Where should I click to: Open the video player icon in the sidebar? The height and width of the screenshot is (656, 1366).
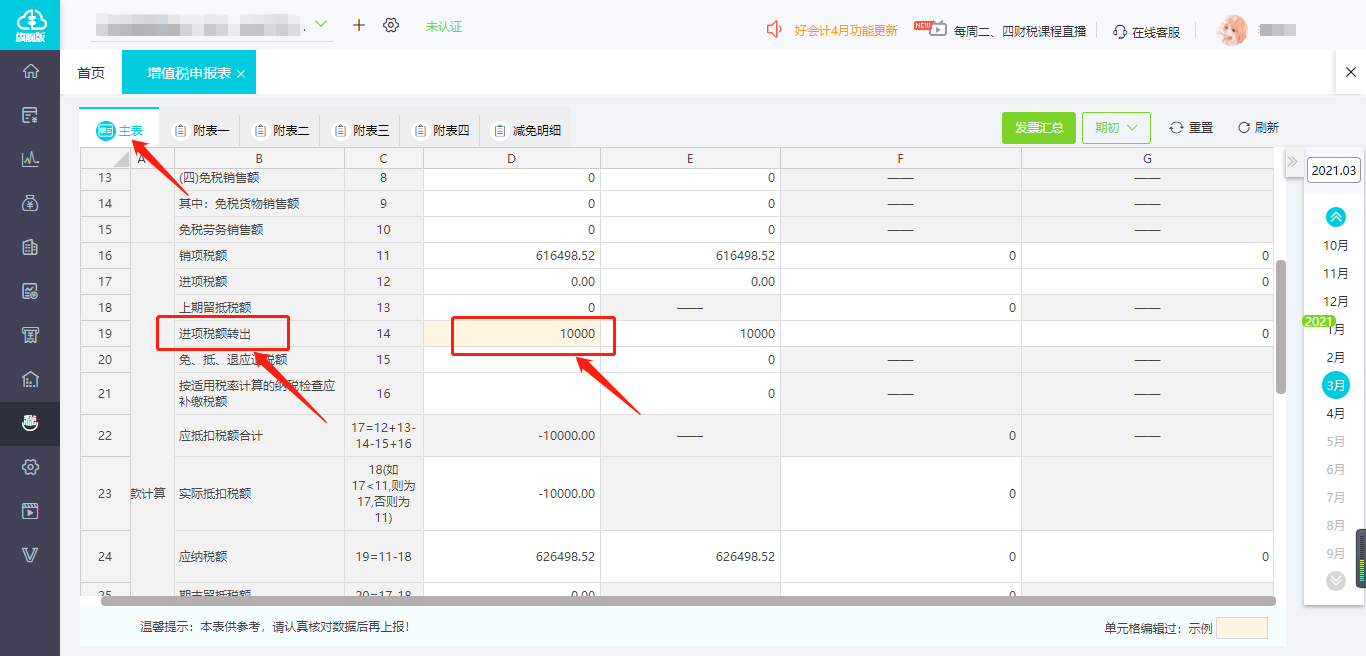[30, 511]
